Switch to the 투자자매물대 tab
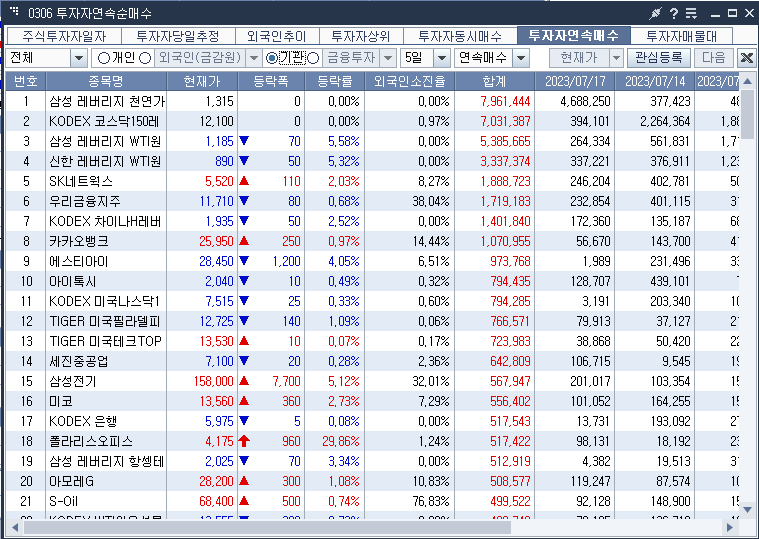The image size is (759, 539). coord(682,36)
